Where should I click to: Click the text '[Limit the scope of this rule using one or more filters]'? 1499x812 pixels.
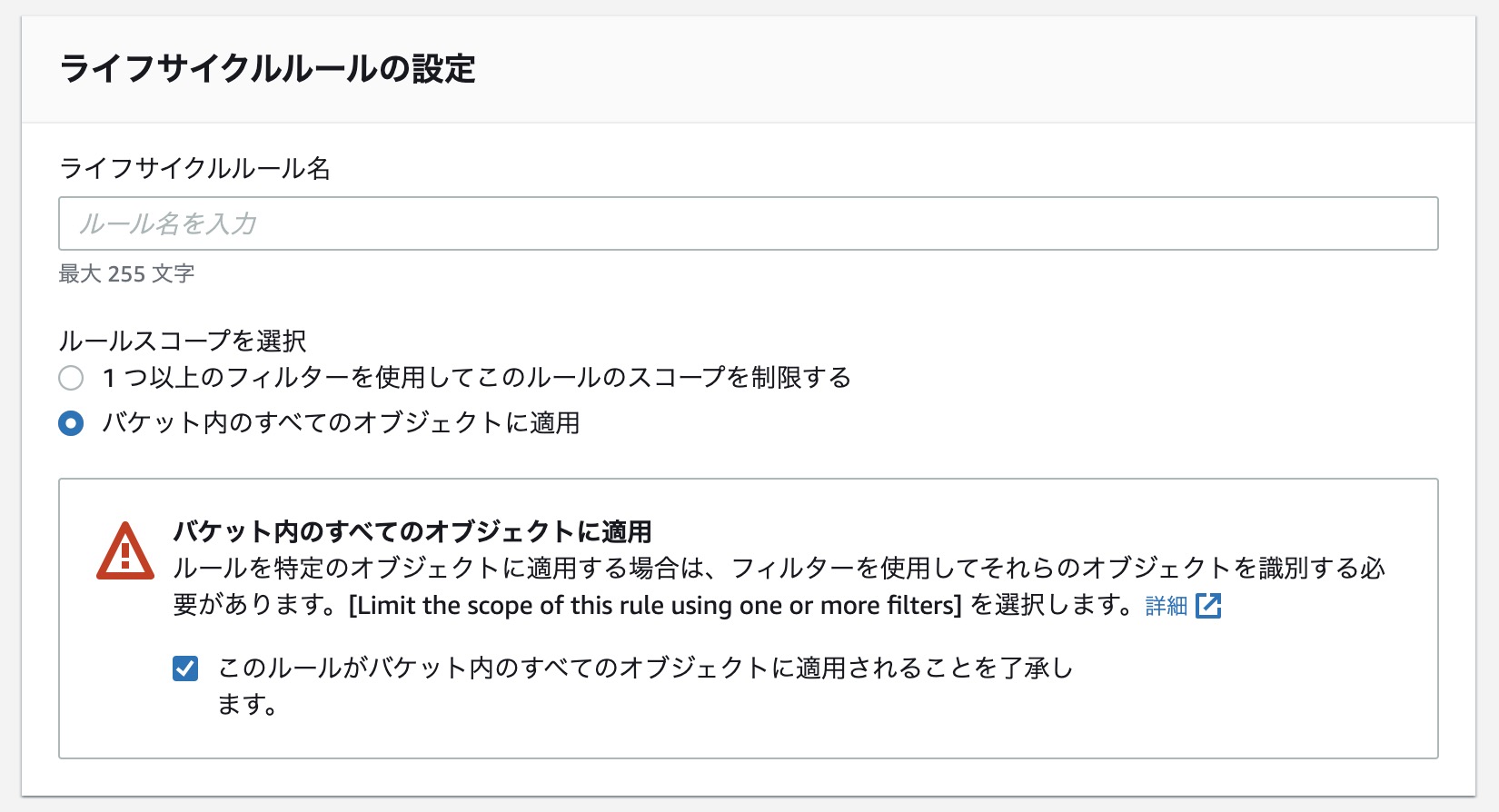[x=655, y=606]
